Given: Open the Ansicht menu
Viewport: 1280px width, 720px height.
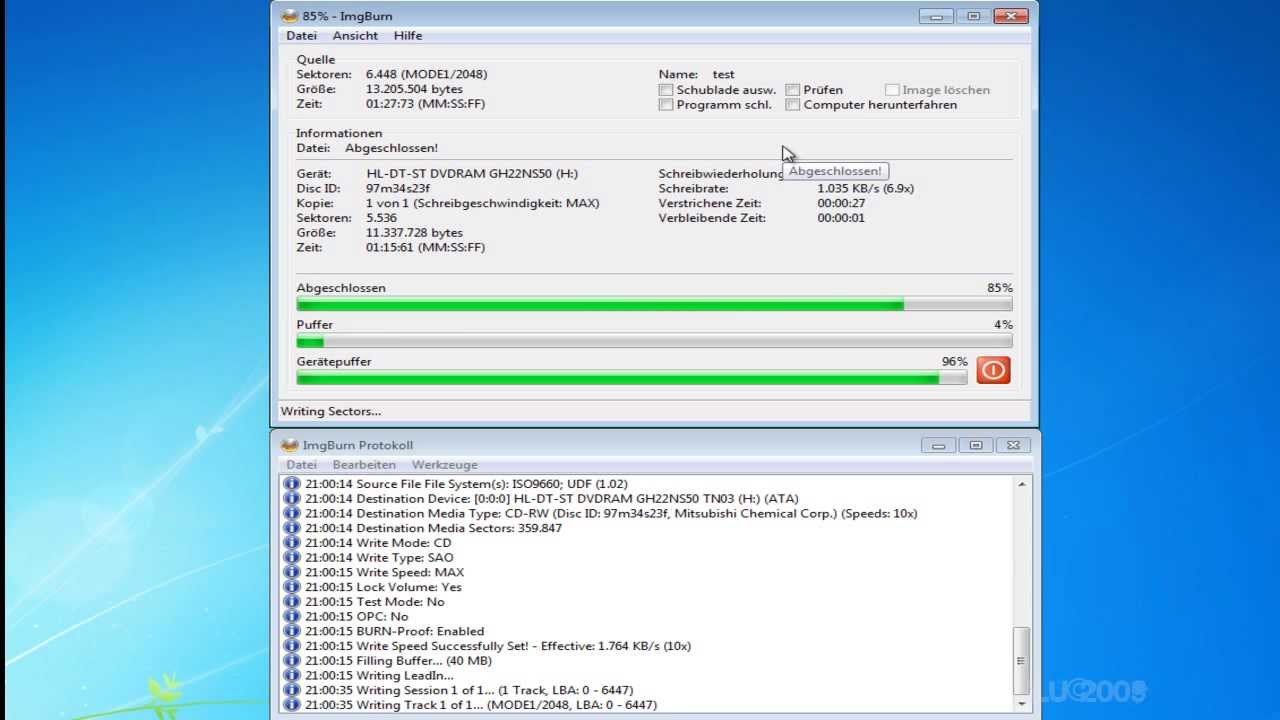Looking at the screenshot, I should click(355, 36).
